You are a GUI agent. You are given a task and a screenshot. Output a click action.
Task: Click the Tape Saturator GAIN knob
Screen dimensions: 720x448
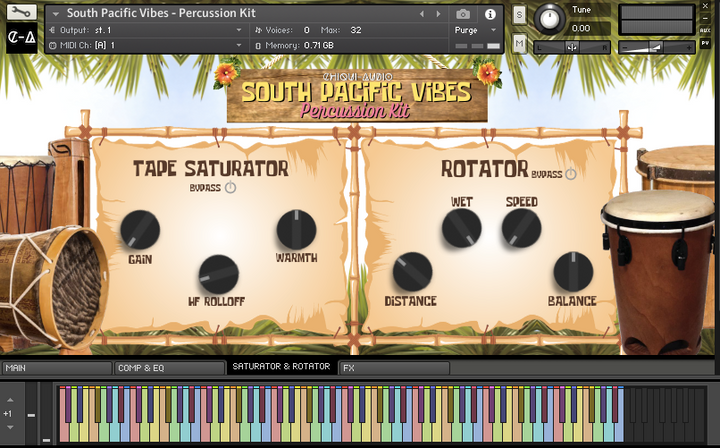[140, 230]
